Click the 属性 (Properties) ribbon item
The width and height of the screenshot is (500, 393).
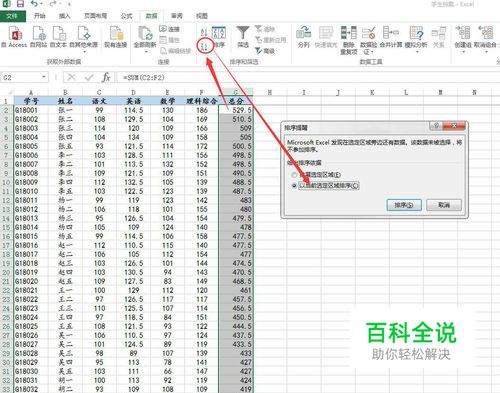[x=170, y=40]
